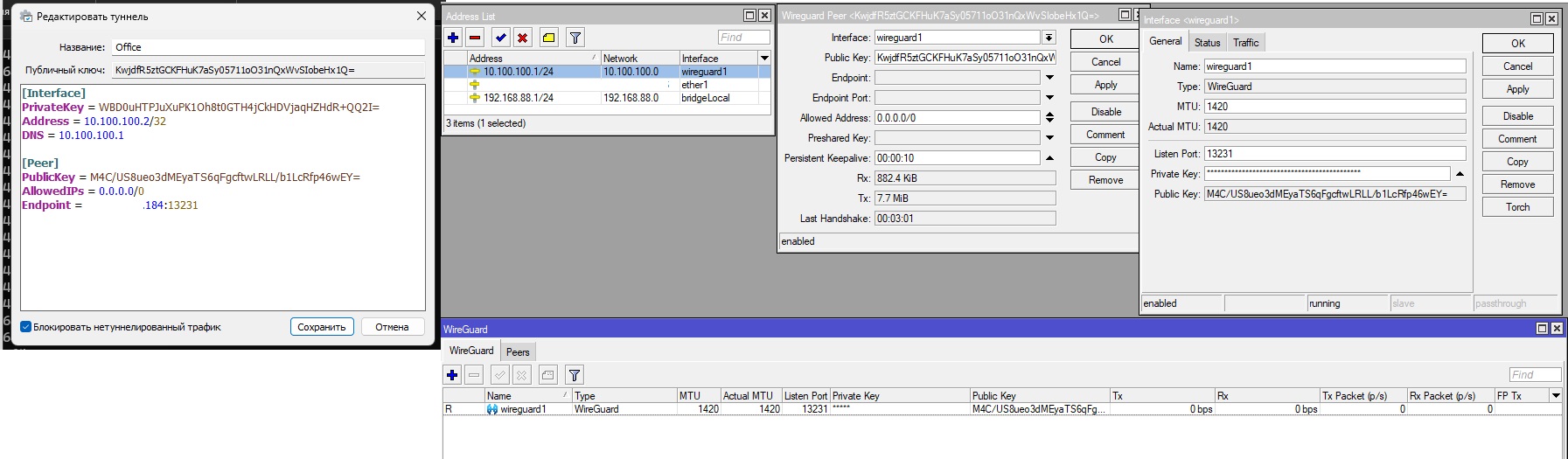
Task: Click Name field wireguard1 in Interface window
Action: (1335, 66)
